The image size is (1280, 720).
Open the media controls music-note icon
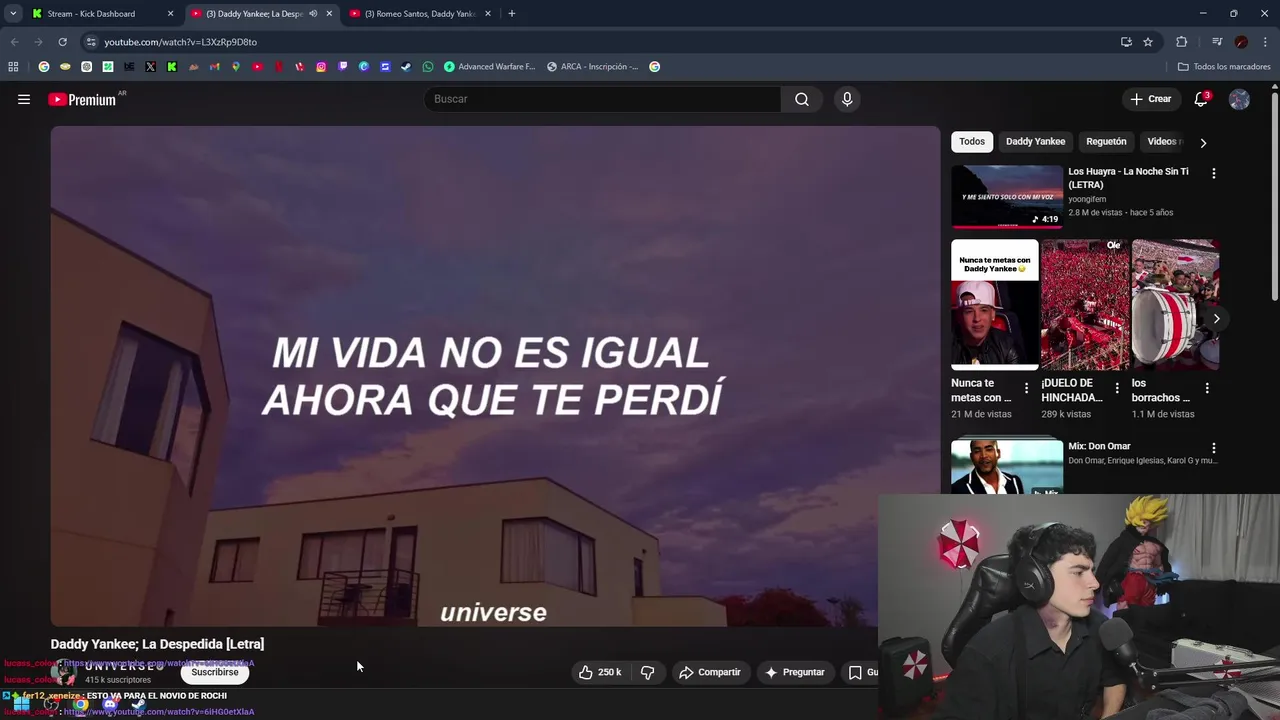coord(1217,42)
